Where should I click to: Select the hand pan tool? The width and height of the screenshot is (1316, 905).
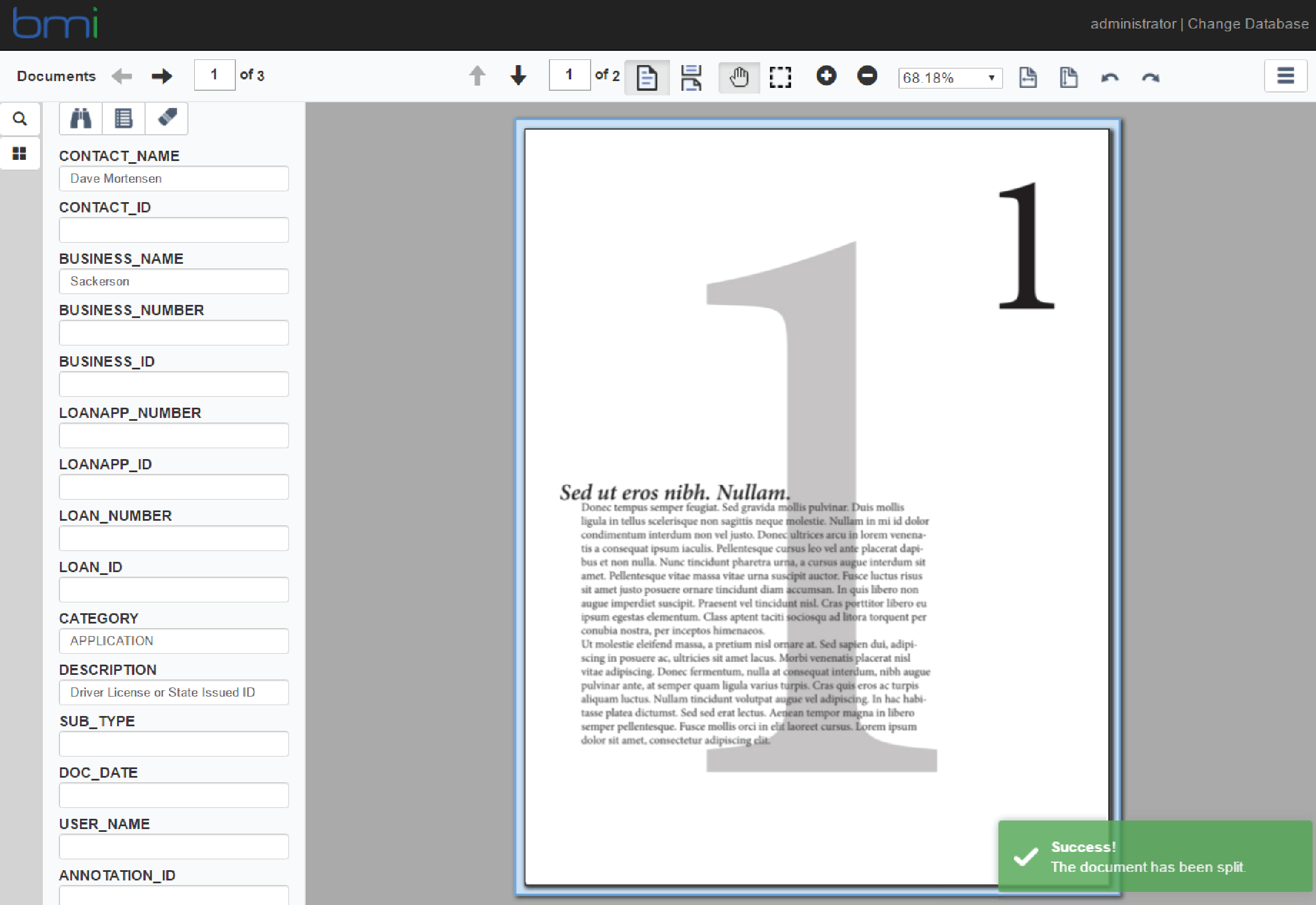tap(739, 77)
